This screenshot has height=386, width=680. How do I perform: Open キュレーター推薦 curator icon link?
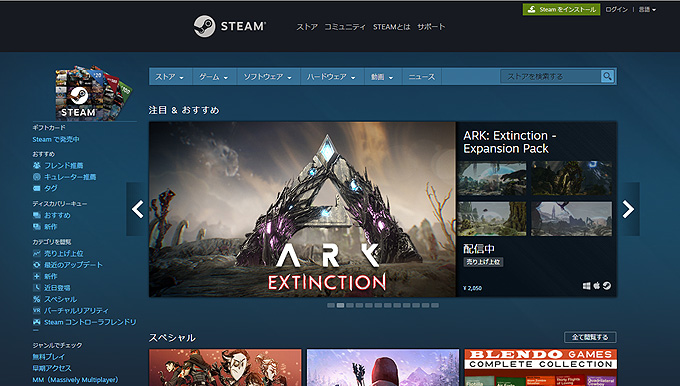36,177
